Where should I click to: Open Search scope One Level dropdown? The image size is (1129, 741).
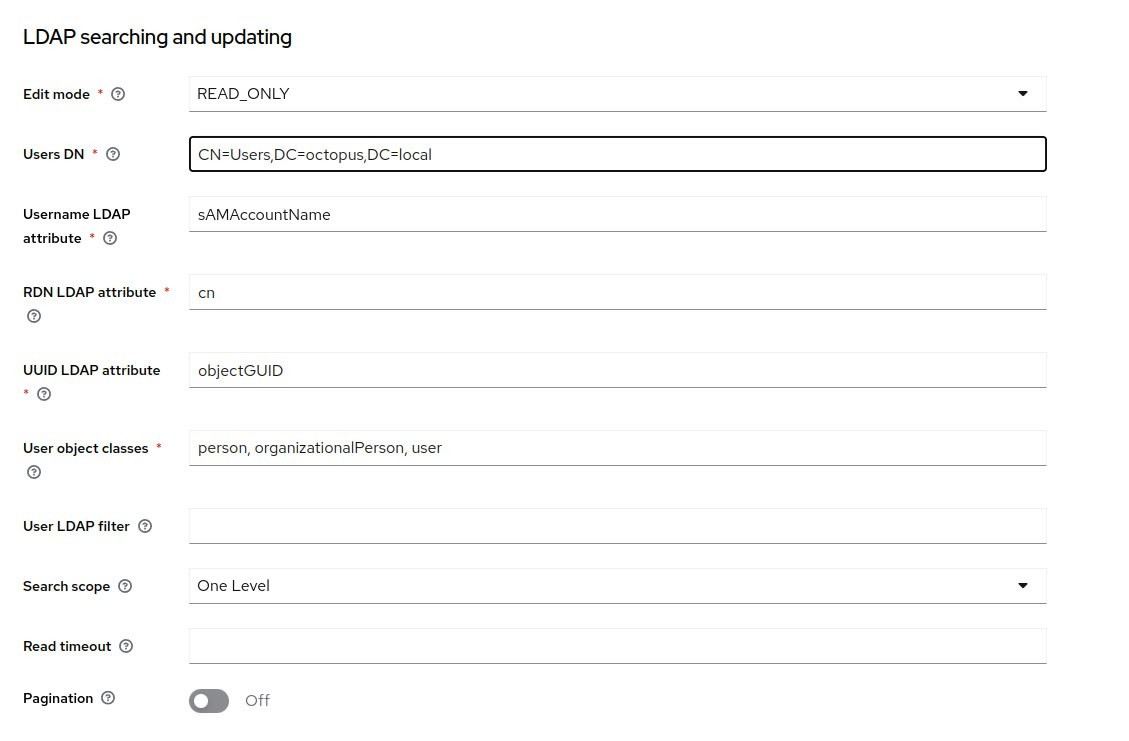(x=617, y=586)
